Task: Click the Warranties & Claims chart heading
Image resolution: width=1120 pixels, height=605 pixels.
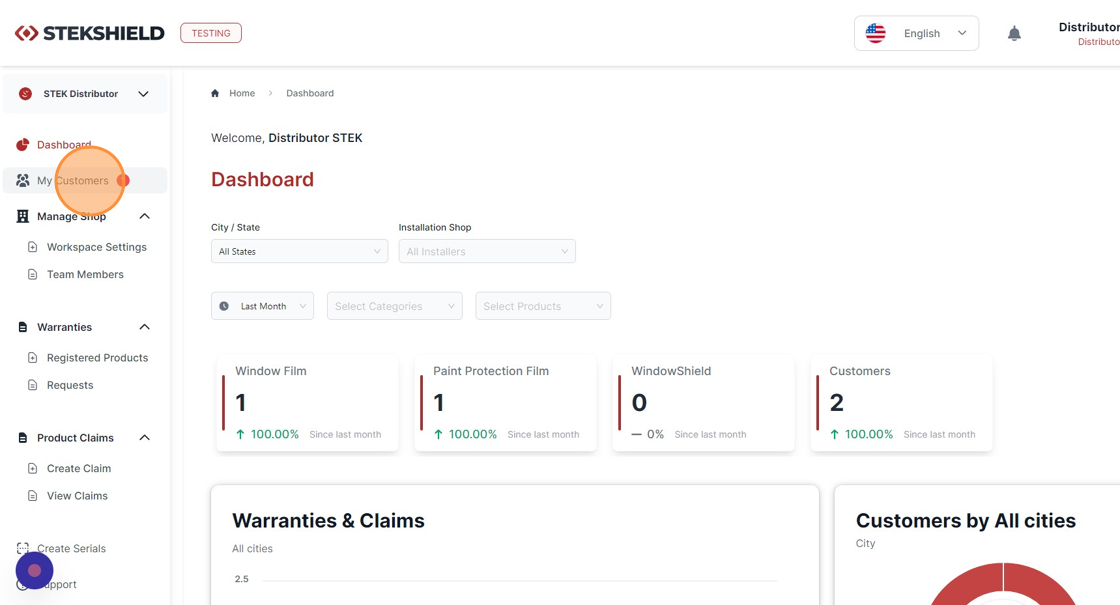Action: click(x=328, y=521)
